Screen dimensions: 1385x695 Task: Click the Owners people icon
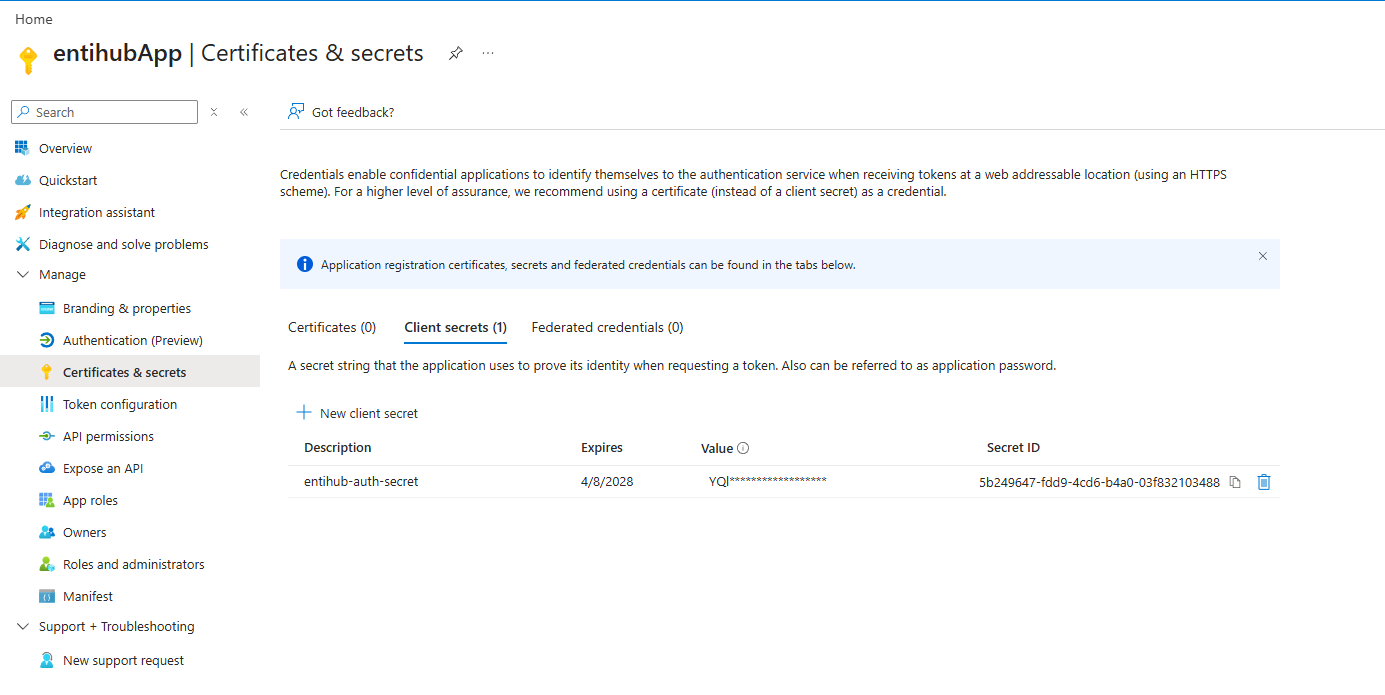pos(46,532)
